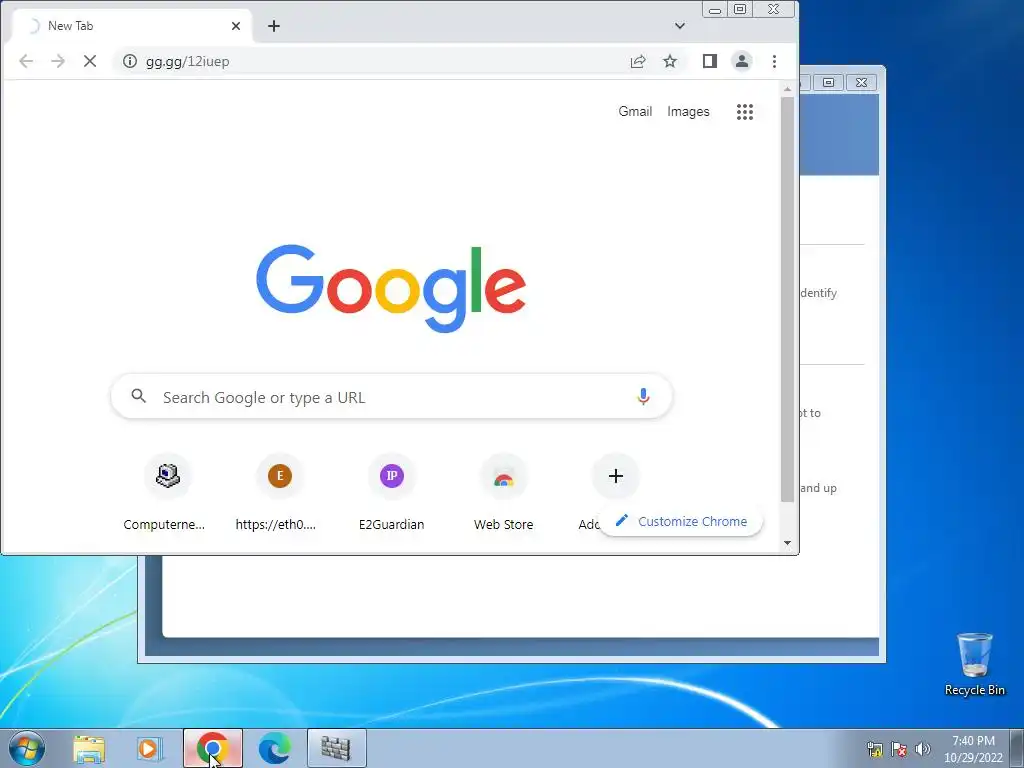The width and height of the screenshot is (1024, 768).
Task: Open the Chrome profile avatar menu
Action: click(742, 61)
